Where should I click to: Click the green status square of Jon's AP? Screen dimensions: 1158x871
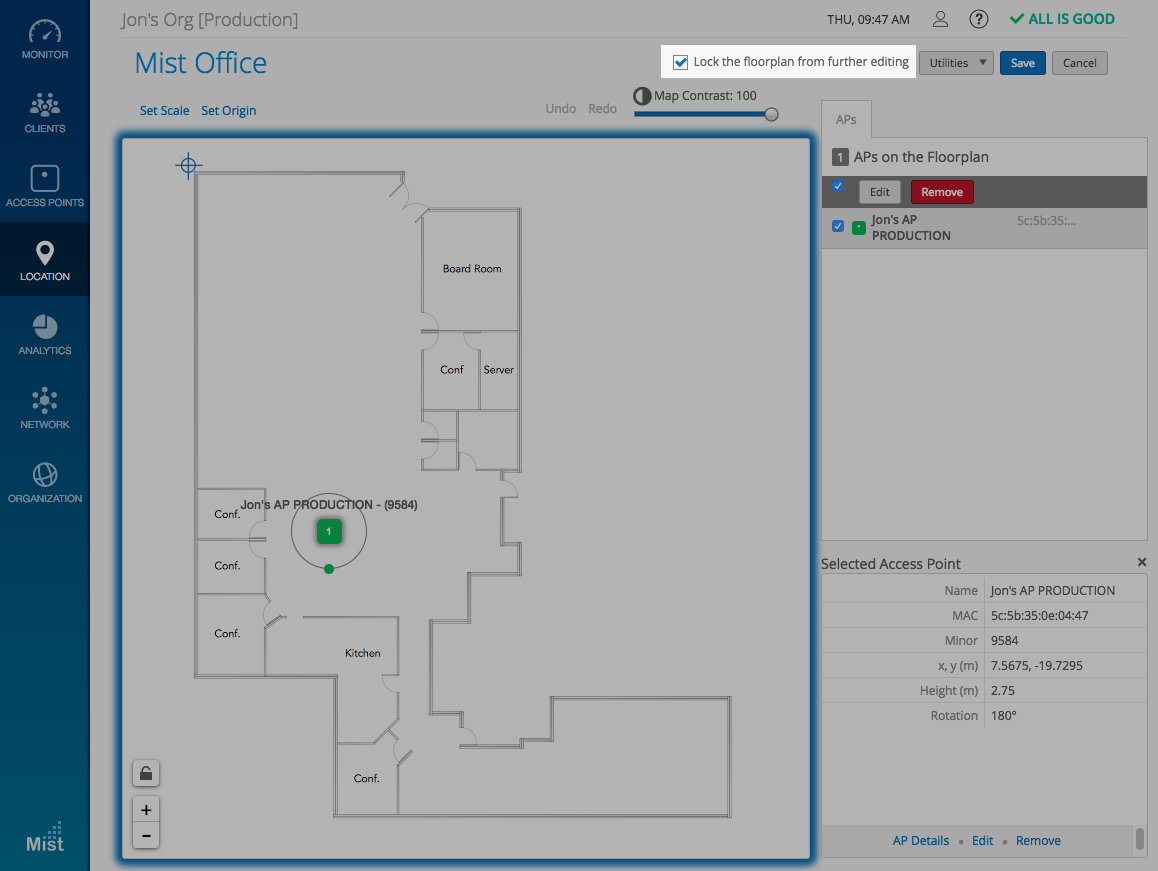pos(859,228)
